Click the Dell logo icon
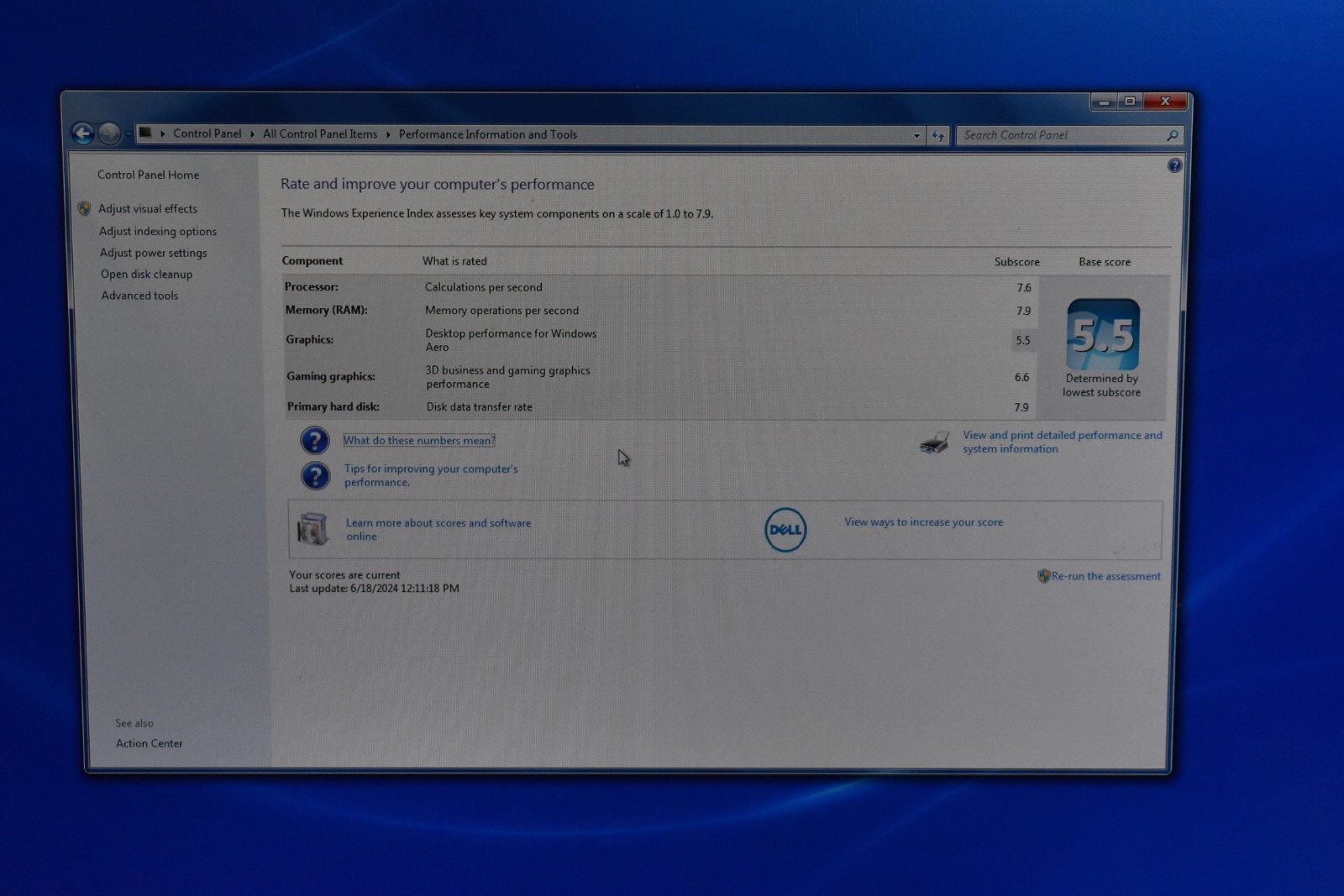The height and width of the screenshot is (896, 1344). 785,530
